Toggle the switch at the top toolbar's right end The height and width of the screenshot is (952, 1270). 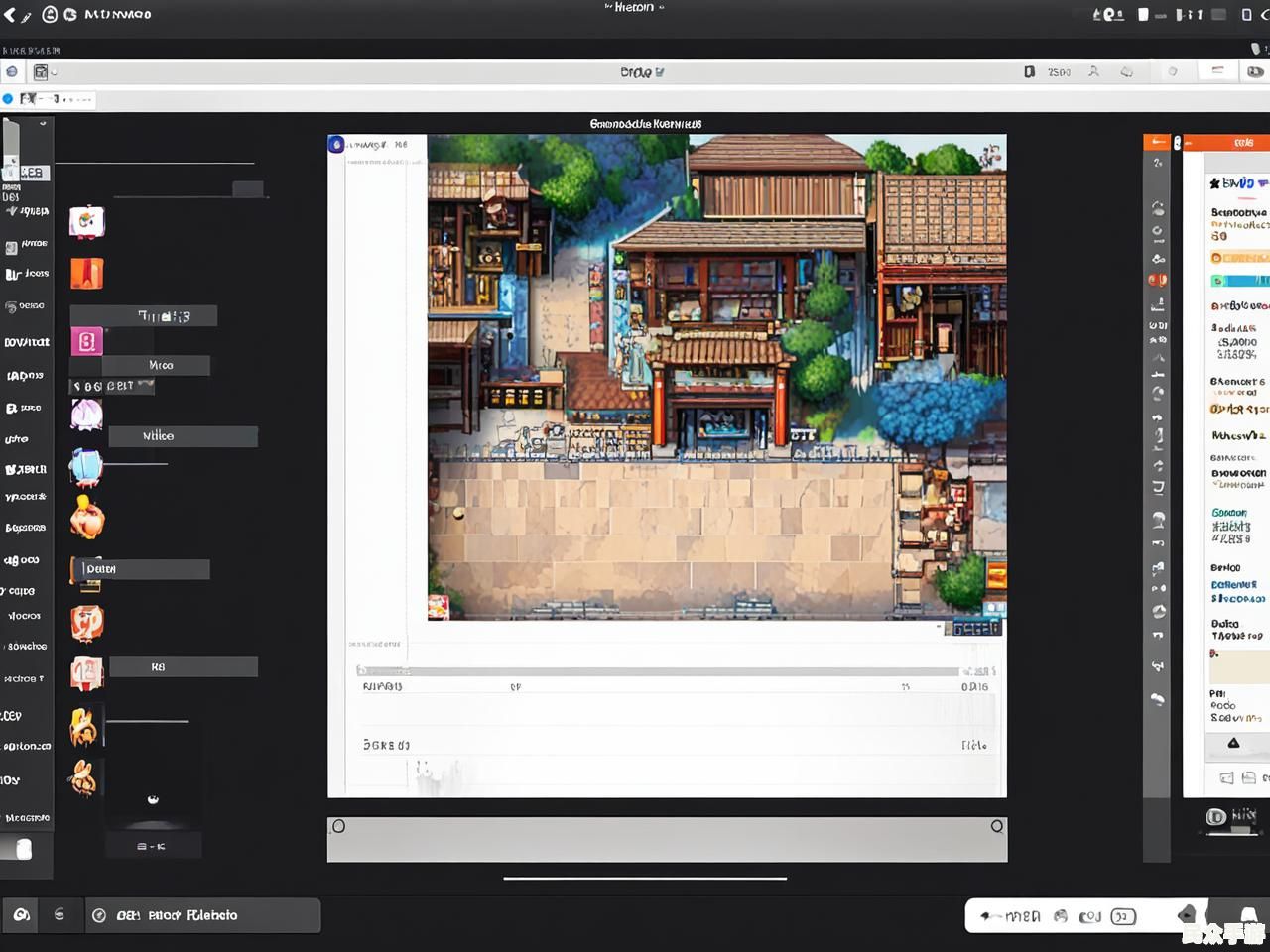pos(1256,72)
